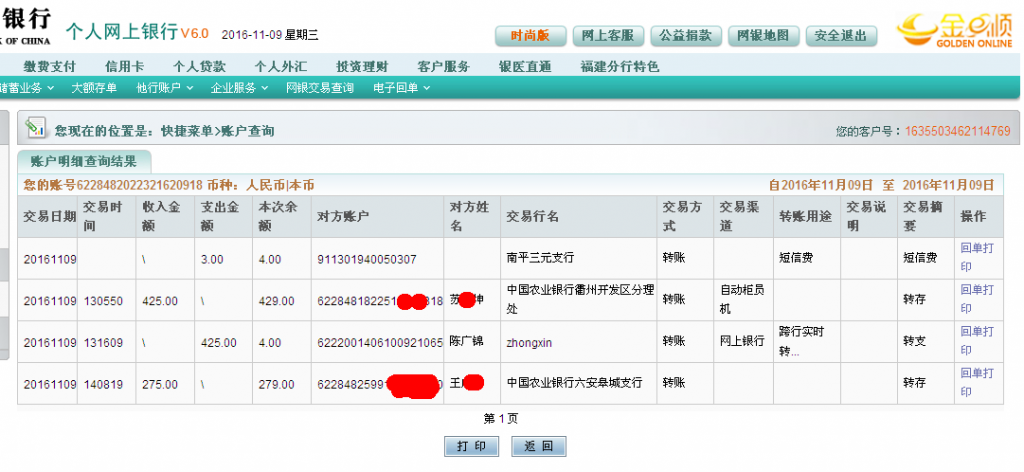The image size is (1024, 472).
Task: Select the 账户明细查询结果 tab
Action: pos(84,161)
